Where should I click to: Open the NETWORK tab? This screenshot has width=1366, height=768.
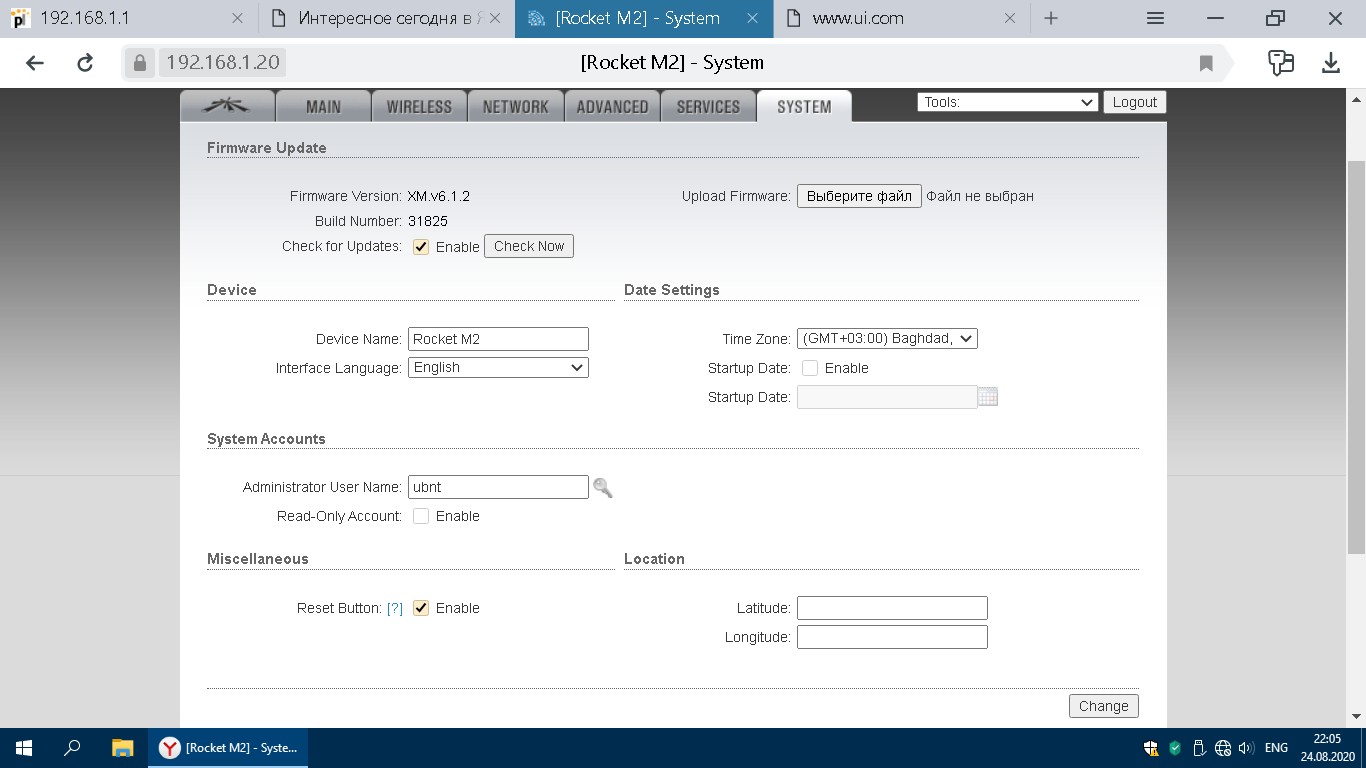pyautogui.click(x=515, y=106)
